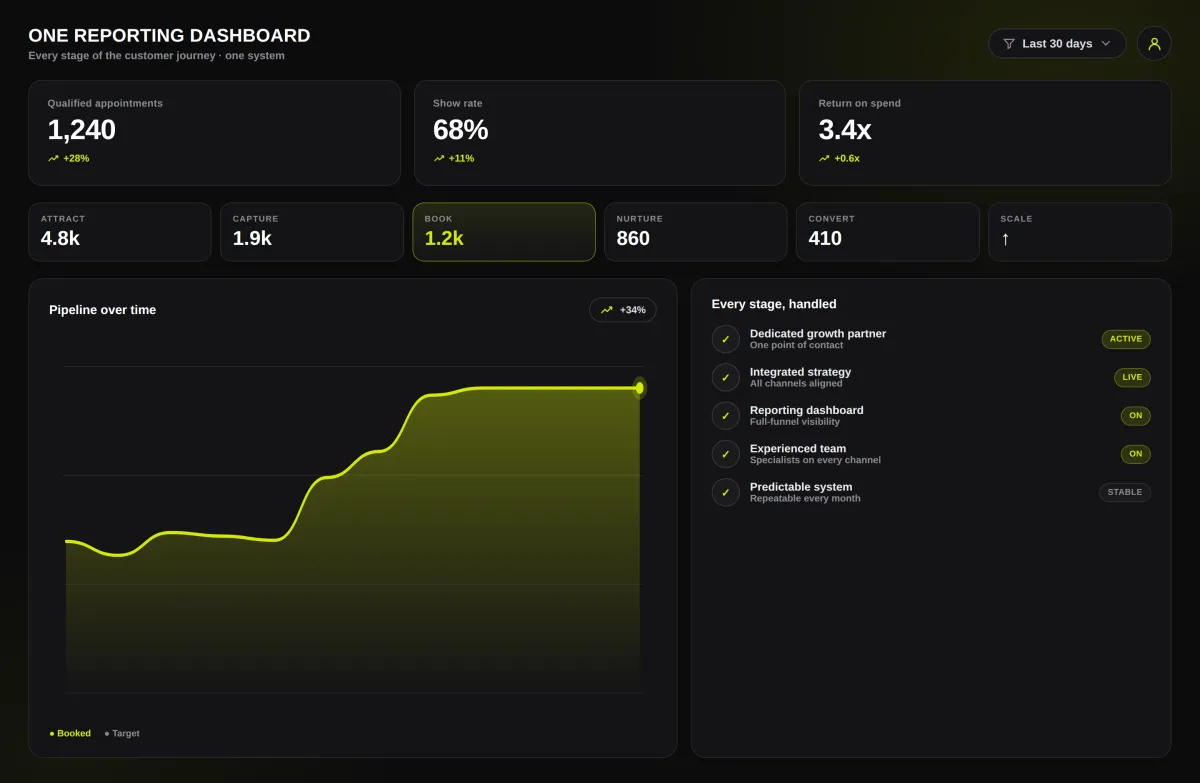
Task: Toggle the checkmark for Integrated strategy
Action: pyautogui.click(x=726, y=377)
